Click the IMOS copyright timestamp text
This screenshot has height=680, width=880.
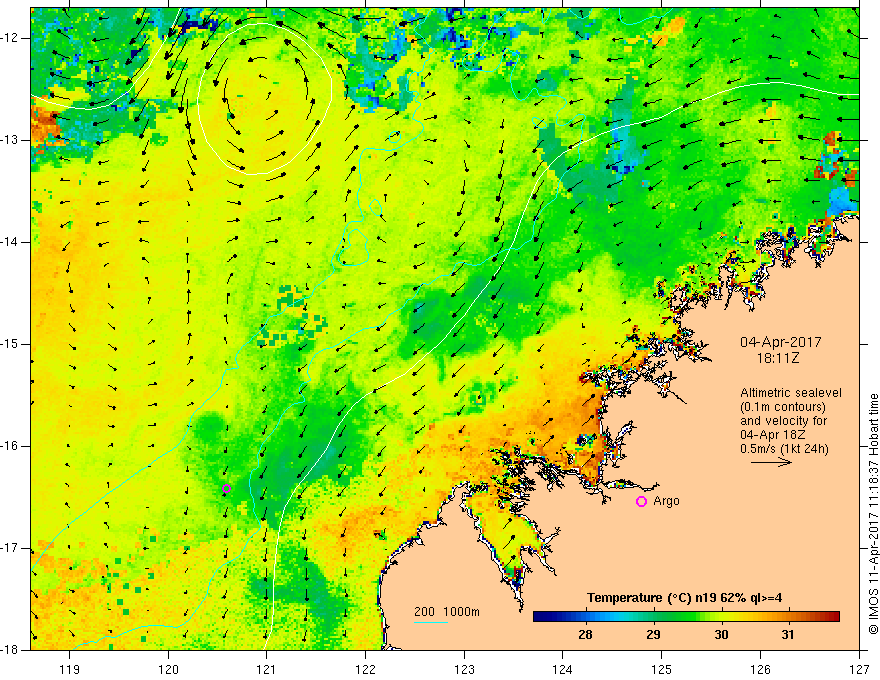[873, 514]
